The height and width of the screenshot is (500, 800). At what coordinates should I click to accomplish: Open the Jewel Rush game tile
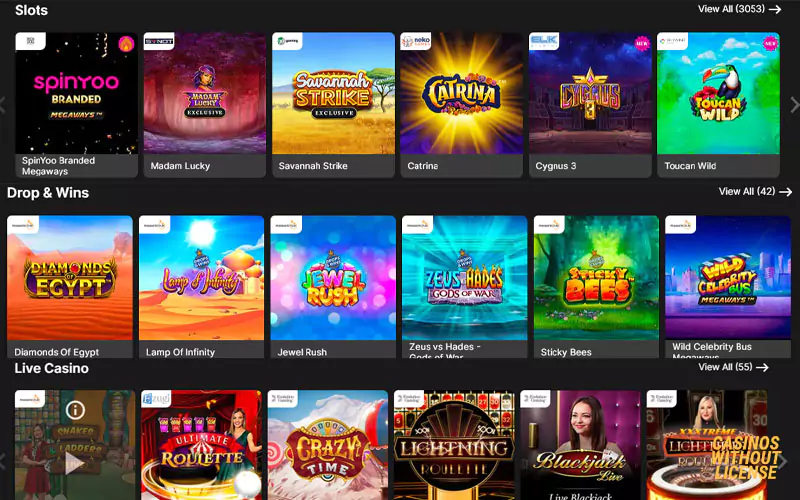tap(333, 287)
